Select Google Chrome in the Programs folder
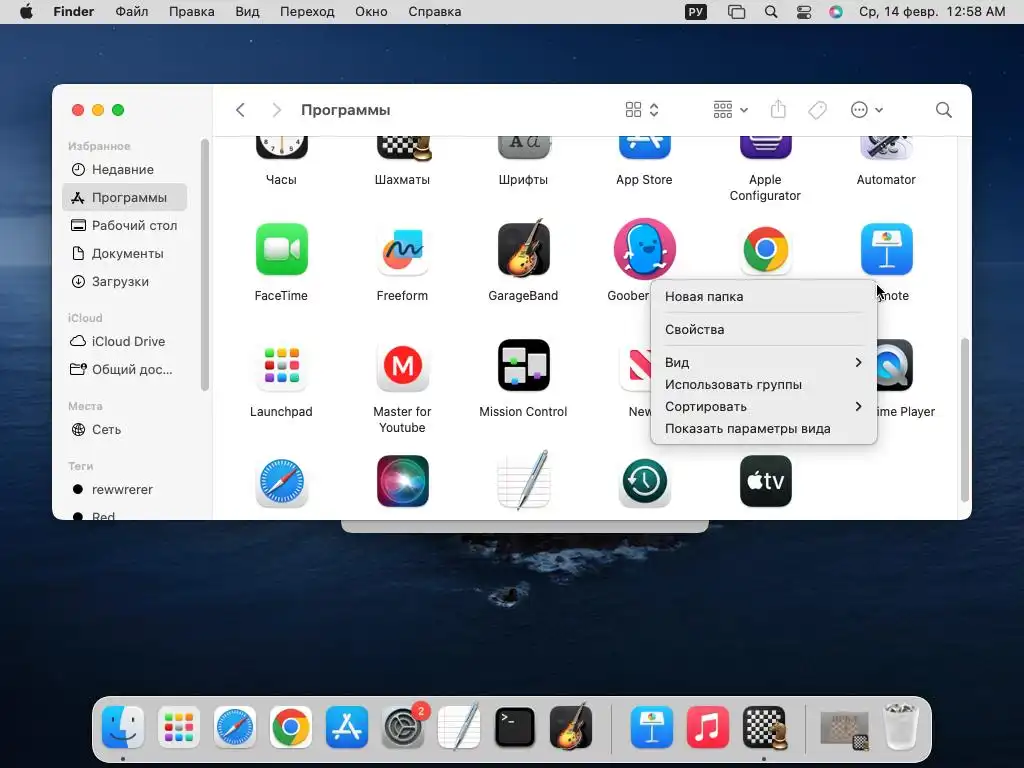 tap(765, 249)
